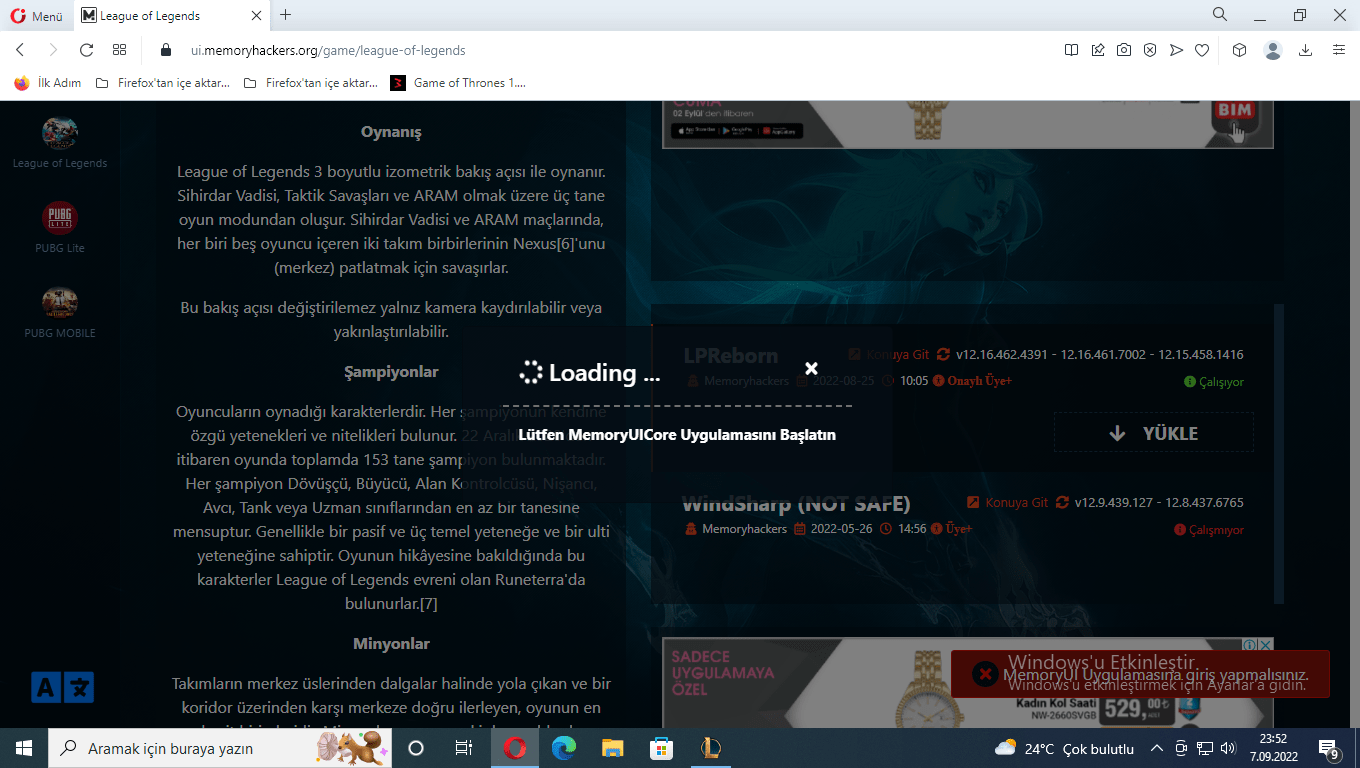Screen dimensions: 1360x768
Task: Open the network tray icon
Action: pos(1205,748)
